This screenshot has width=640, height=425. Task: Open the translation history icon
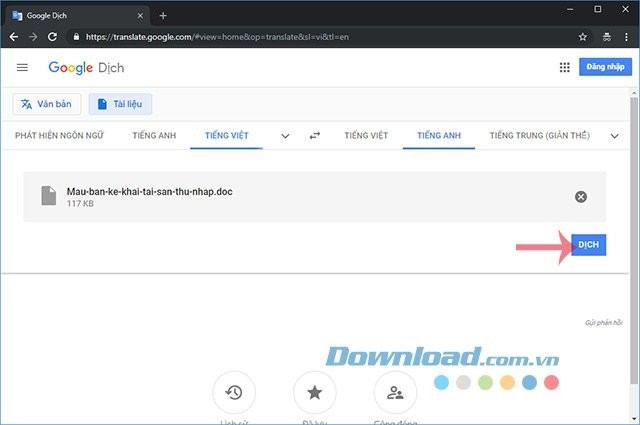pos(234,392)
